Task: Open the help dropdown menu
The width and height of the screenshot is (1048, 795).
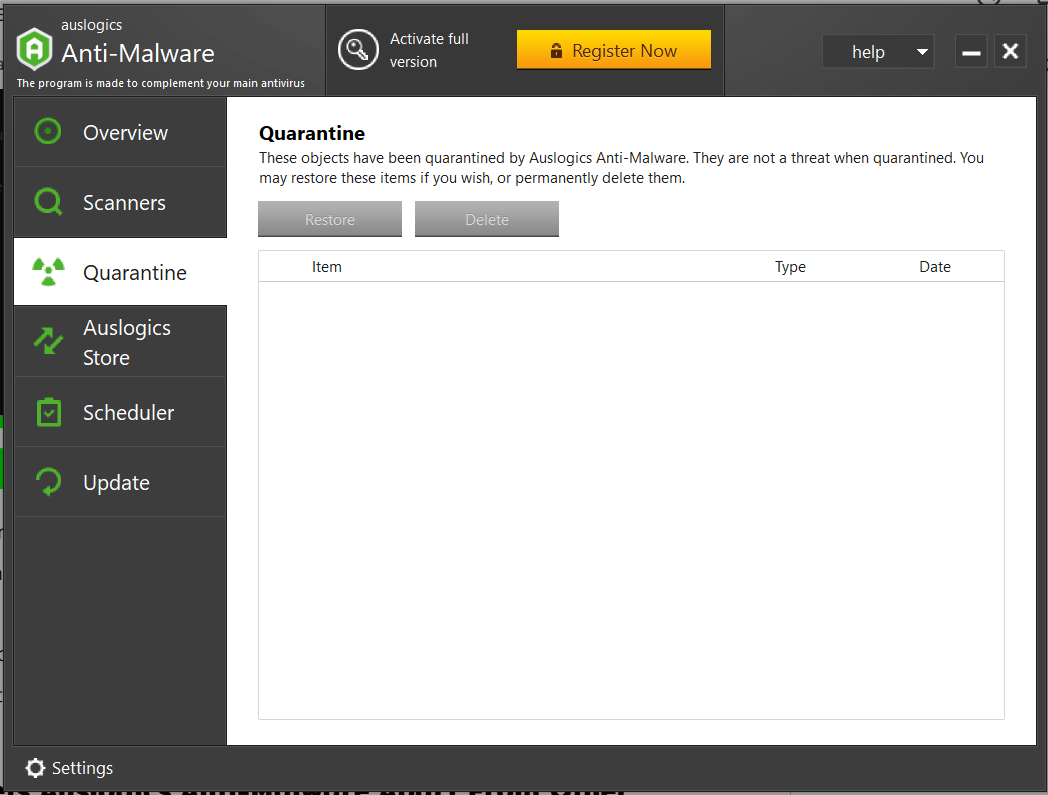Action: click(x=877, y=51)
